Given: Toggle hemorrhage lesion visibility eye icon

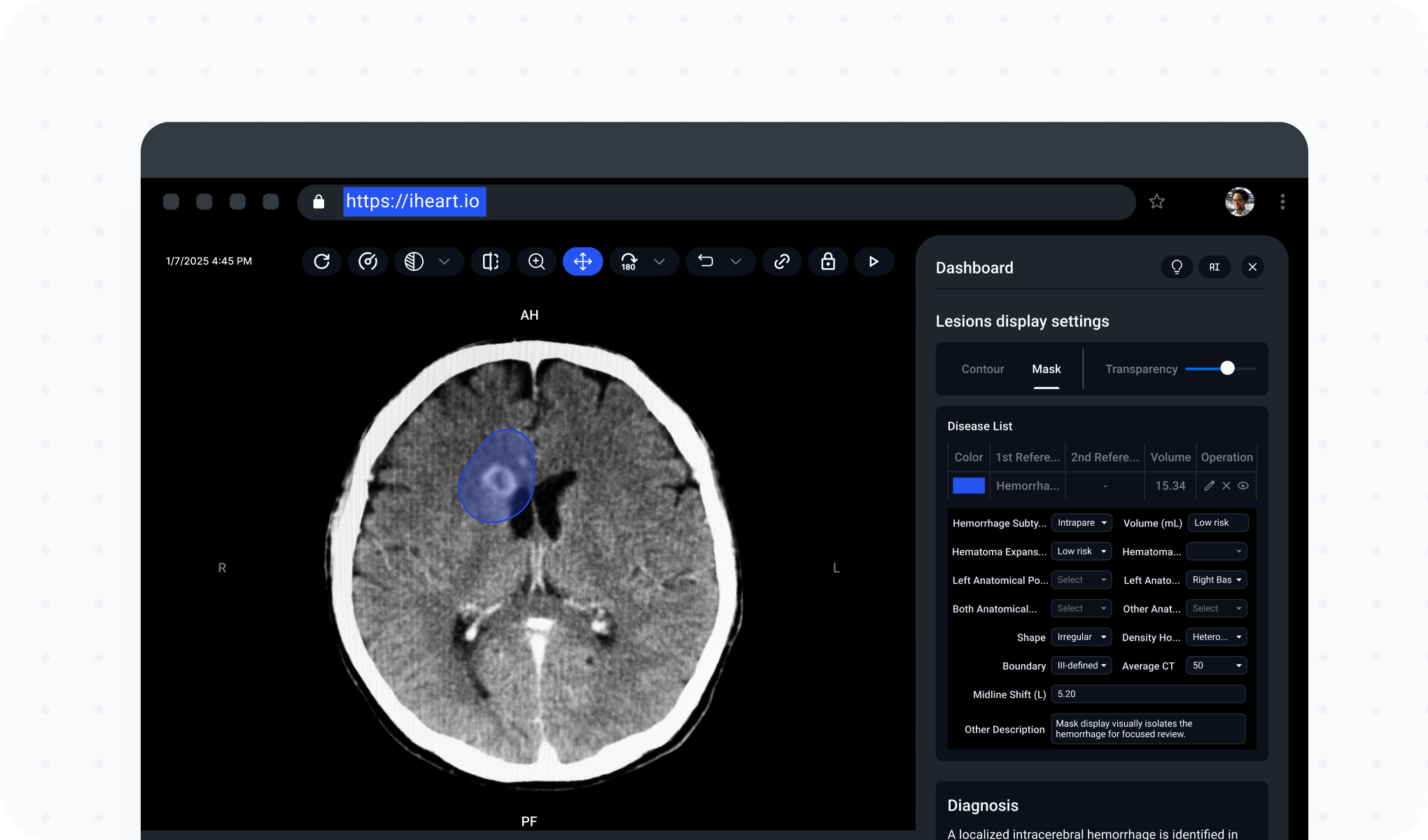Looking at the screenshot, I should point(1243,486).
